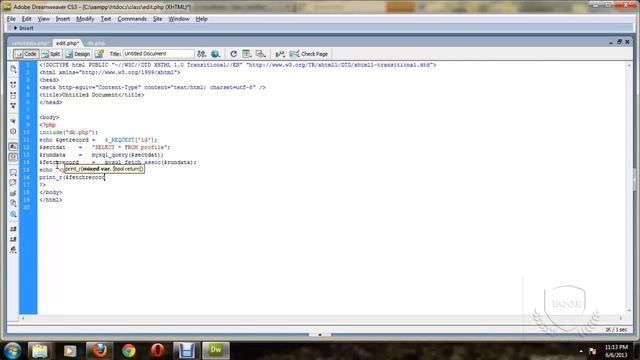640x360 pixels.
Task: Open the View menu
Action: (44, 19)
